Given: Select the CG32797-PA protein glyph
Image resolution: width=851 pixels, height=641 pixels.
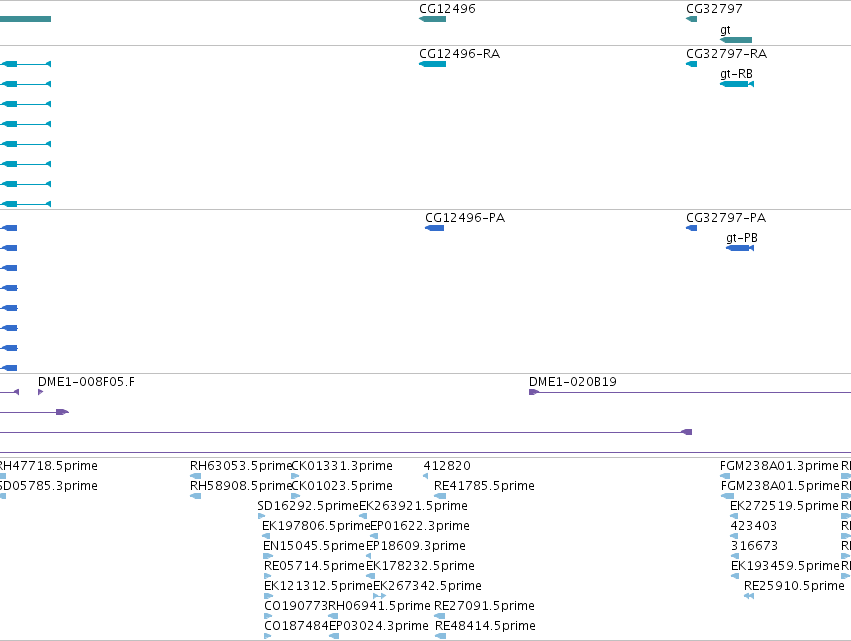Looking at the screenshot, I should (x=691, y=228).
